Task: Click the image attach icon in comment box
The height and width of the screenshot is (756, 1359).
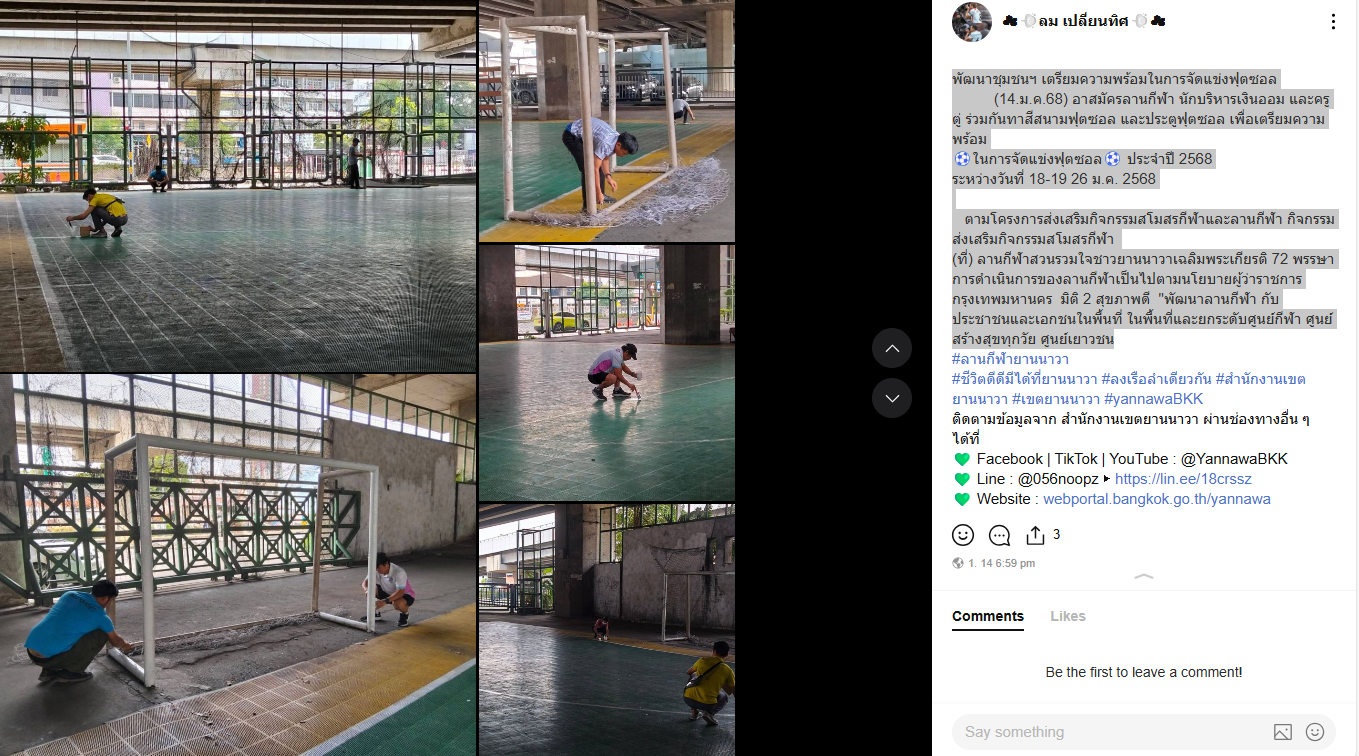Action: pyautogui.click(x=1283, y=732)
